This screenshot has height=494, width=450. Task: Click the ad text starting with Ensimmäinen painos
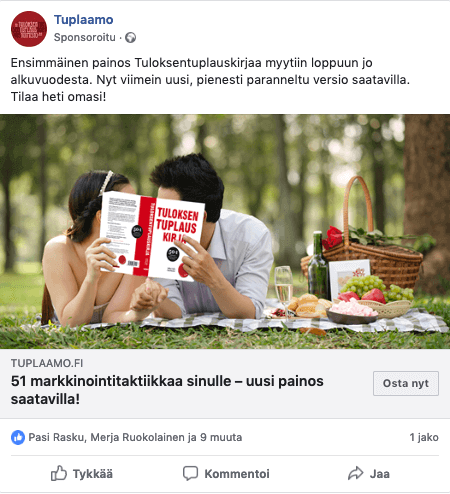210,80
